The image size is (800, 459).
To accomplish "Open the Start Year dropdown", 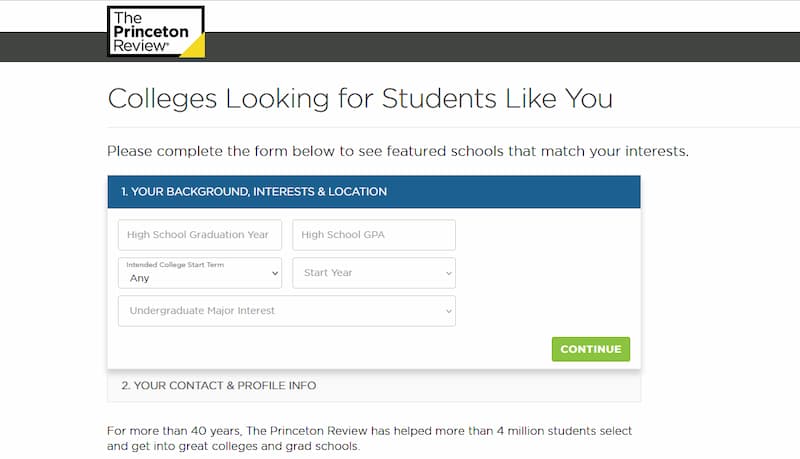I will click(x=374, y=273).
